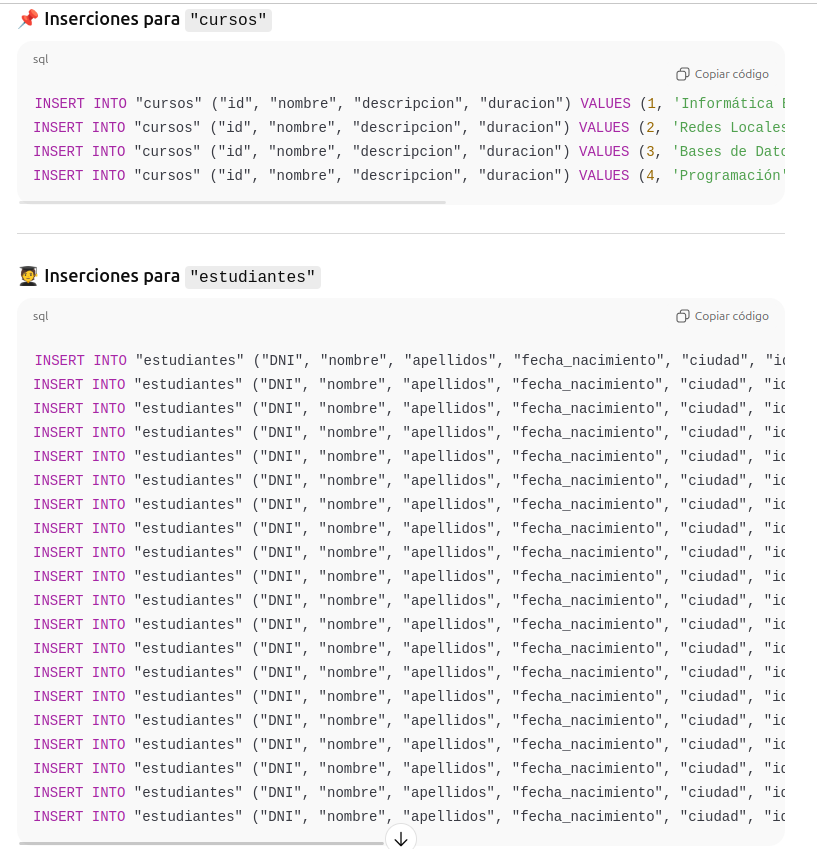Viewport: 817px width, 849px height.
Task: Click the horizontal scrollbar under the cursos code
Action: (x=232, y=202)
